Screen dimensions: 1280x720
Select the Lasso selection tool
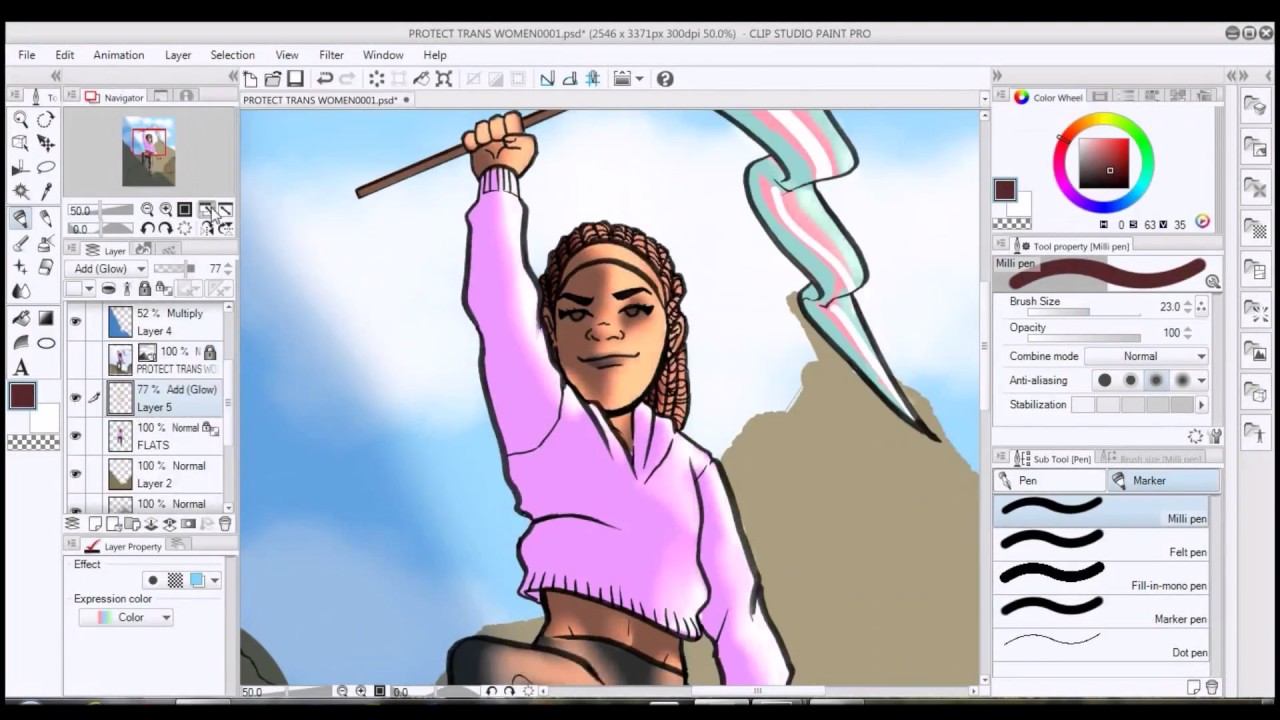[46, 167]
